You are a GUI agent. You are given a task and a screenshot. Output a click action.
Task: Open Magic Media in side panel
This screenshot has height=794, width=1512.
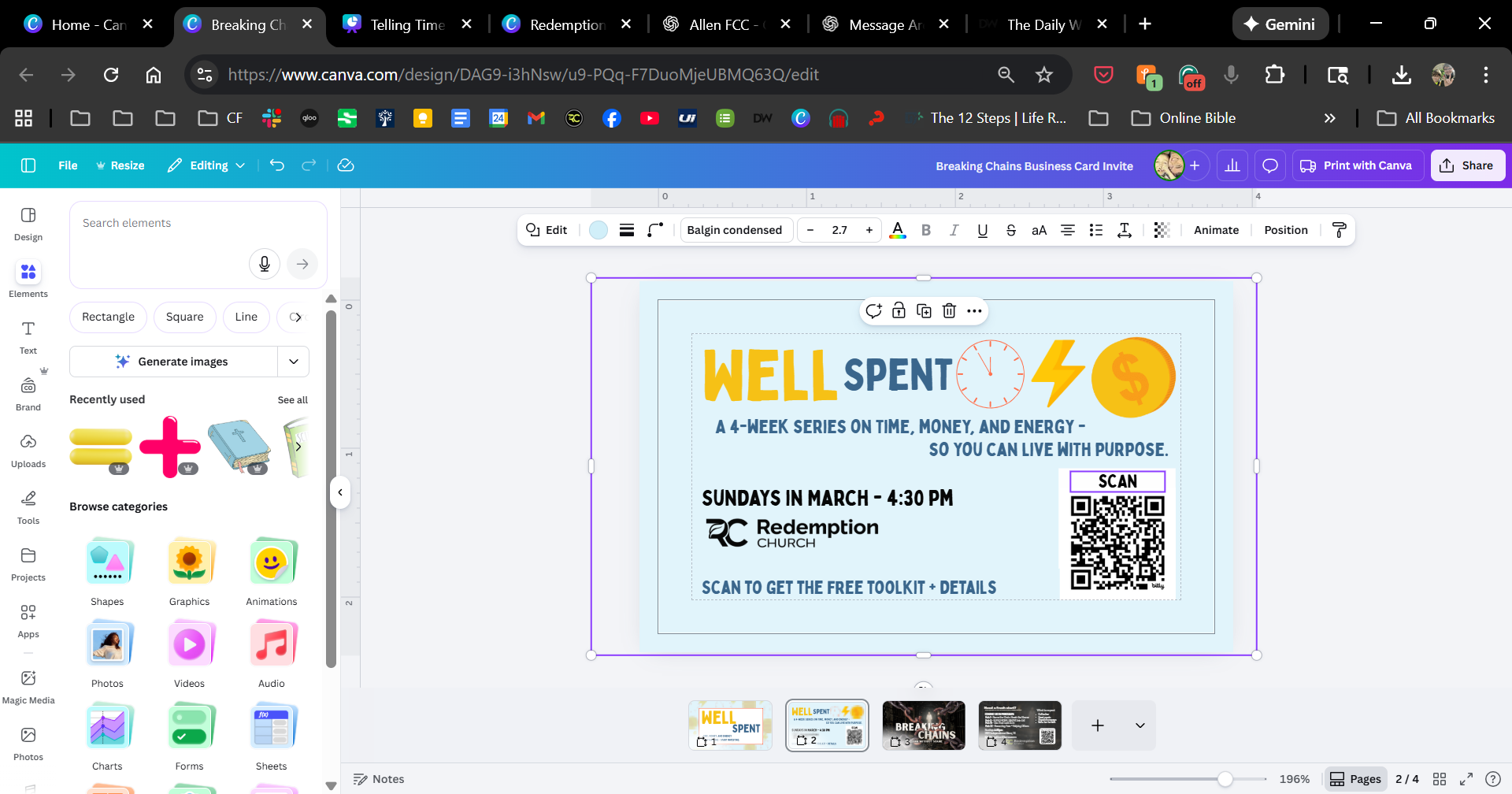[x=28, y=686]
